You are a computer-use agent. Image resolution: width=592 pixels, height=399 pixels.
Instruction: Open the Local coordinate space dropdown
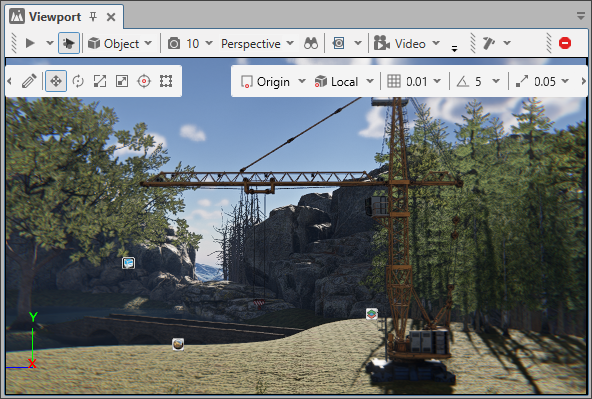[370, 81]
